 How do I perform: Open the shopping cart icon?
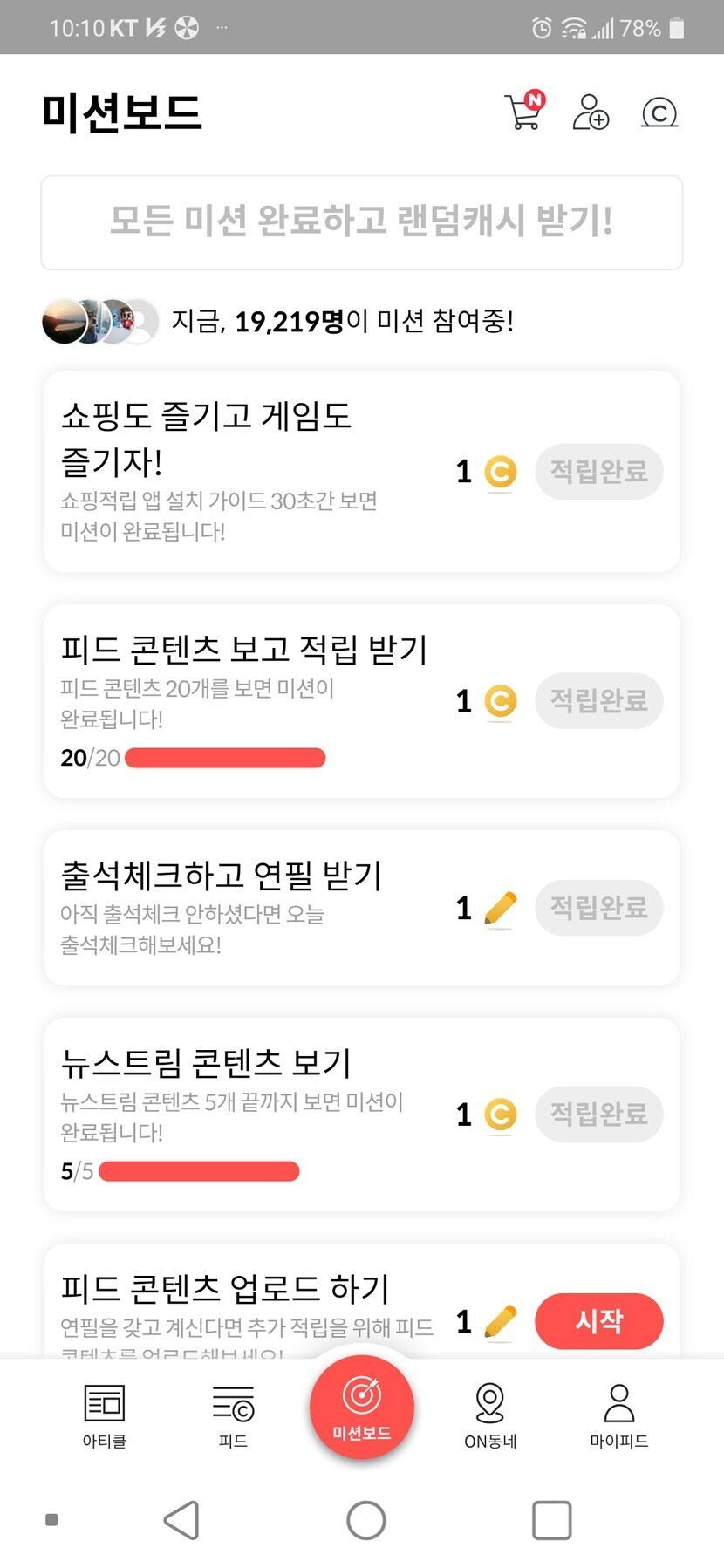point(523,112)
